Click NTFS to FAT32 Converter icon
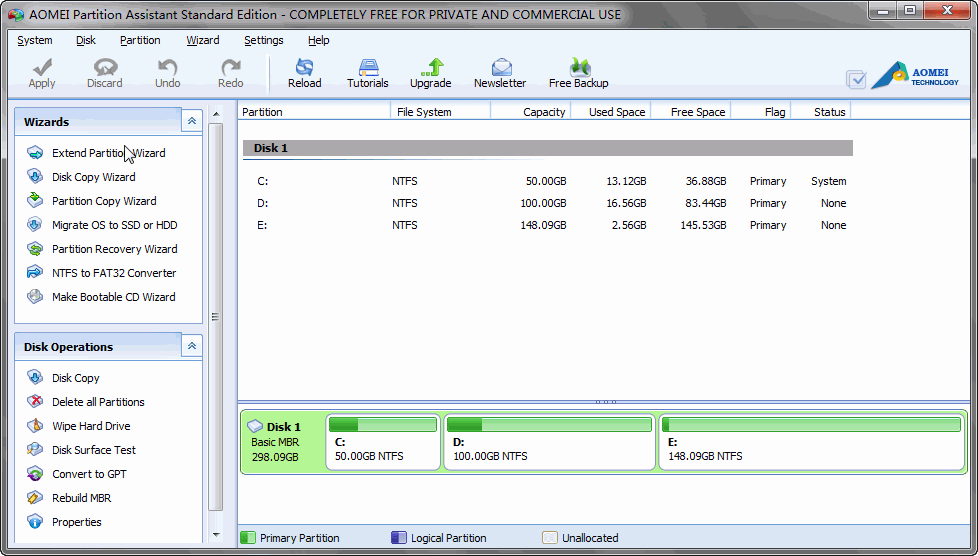 [35, 273]
